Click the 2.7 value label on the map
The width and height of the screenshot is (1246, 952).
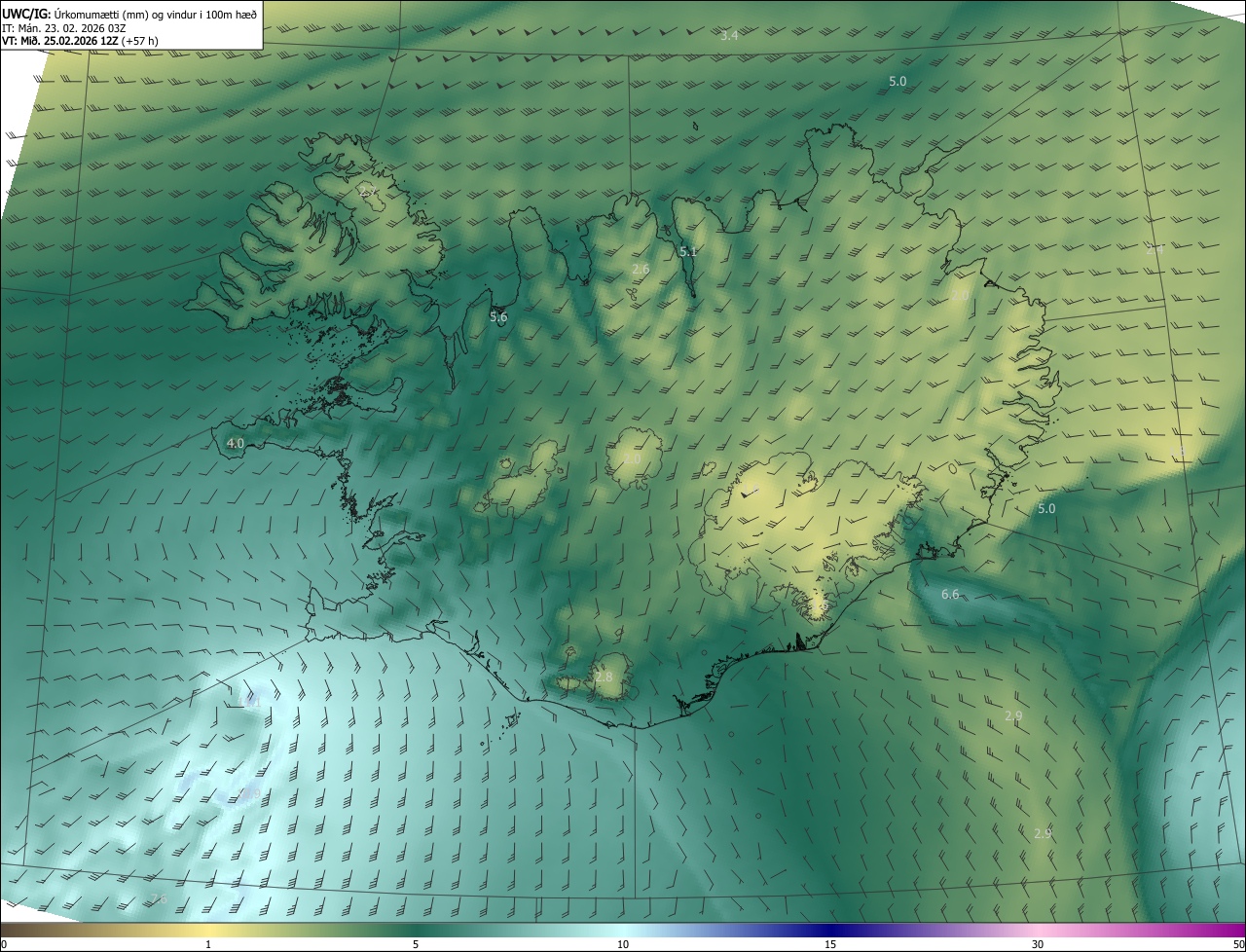click(x=369, y=191)
